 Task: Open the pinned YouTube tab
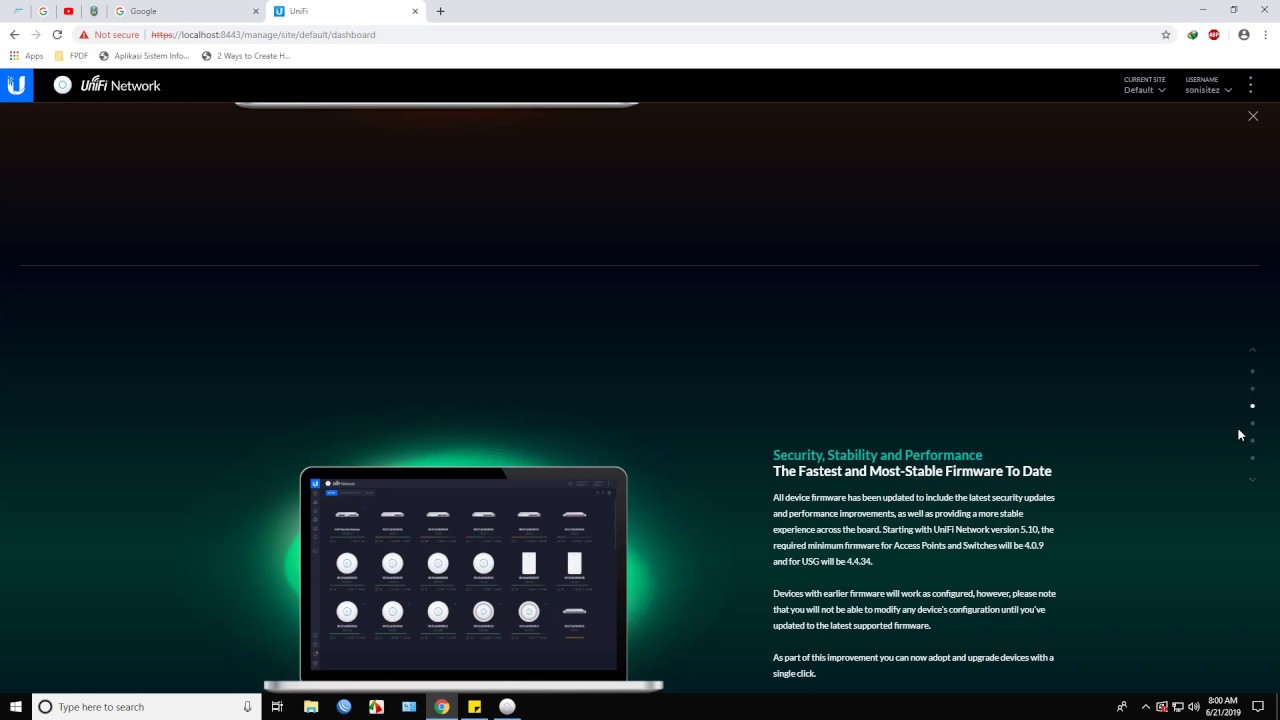68,11
